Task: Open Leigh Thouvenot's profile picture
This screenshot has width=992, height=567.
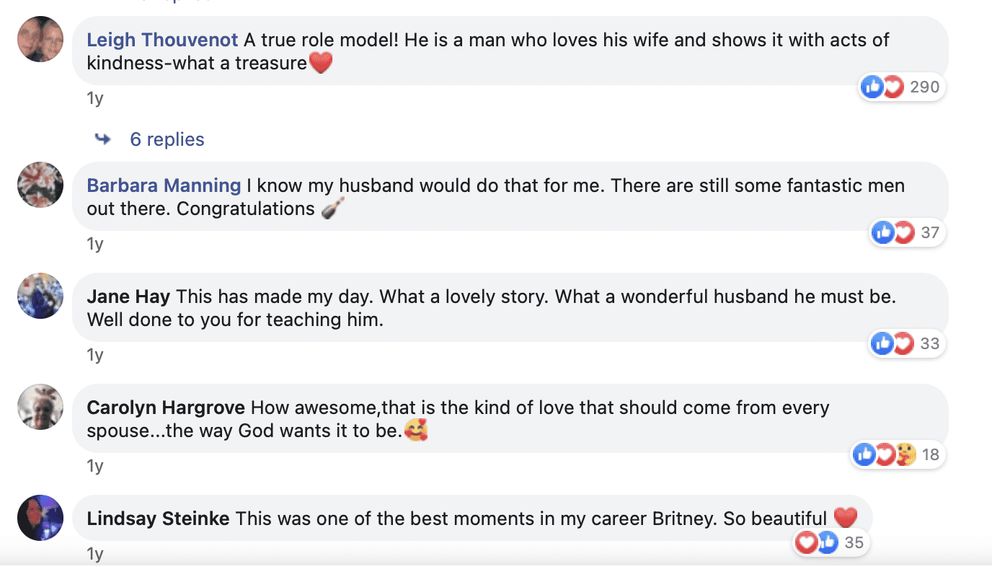Action: pyautogui.click(x=40, y=39)
